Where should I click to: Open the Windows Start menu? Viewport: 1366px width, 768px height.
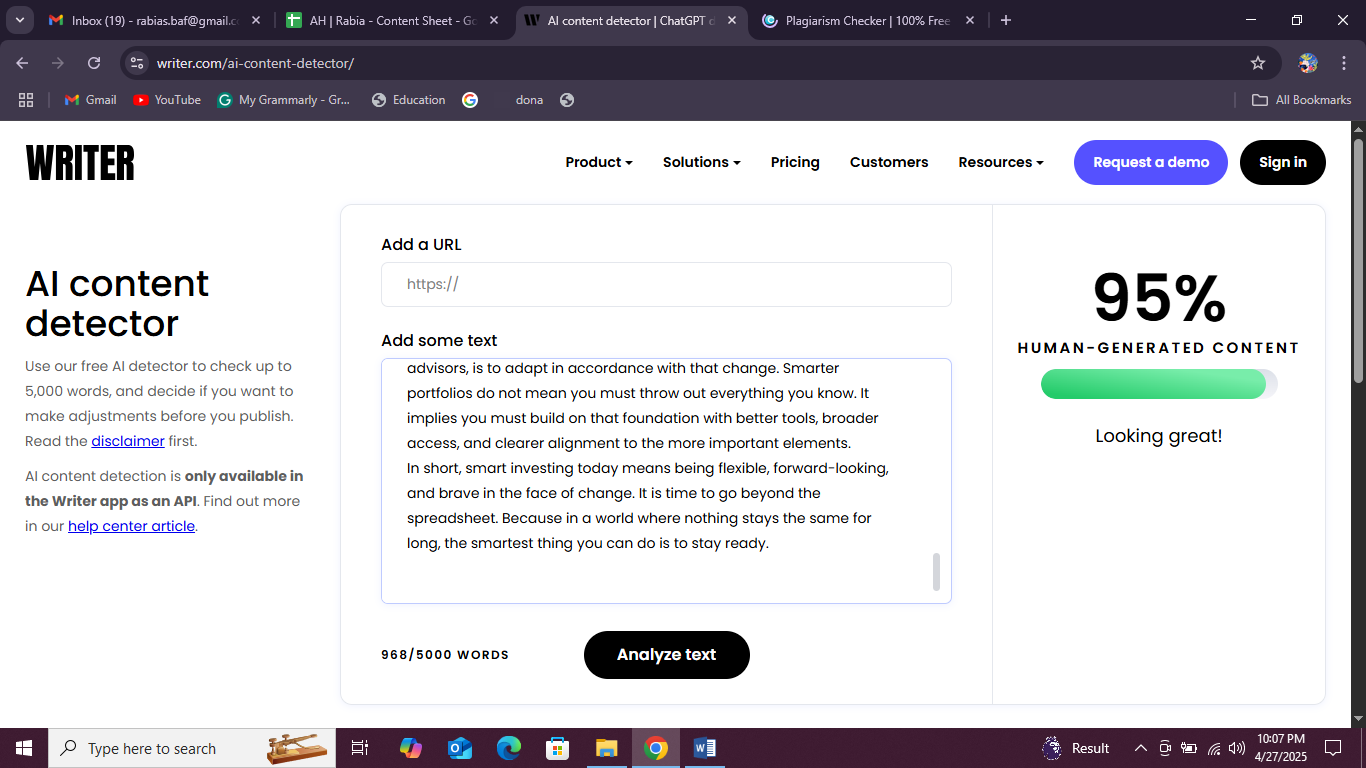(24, 748)
